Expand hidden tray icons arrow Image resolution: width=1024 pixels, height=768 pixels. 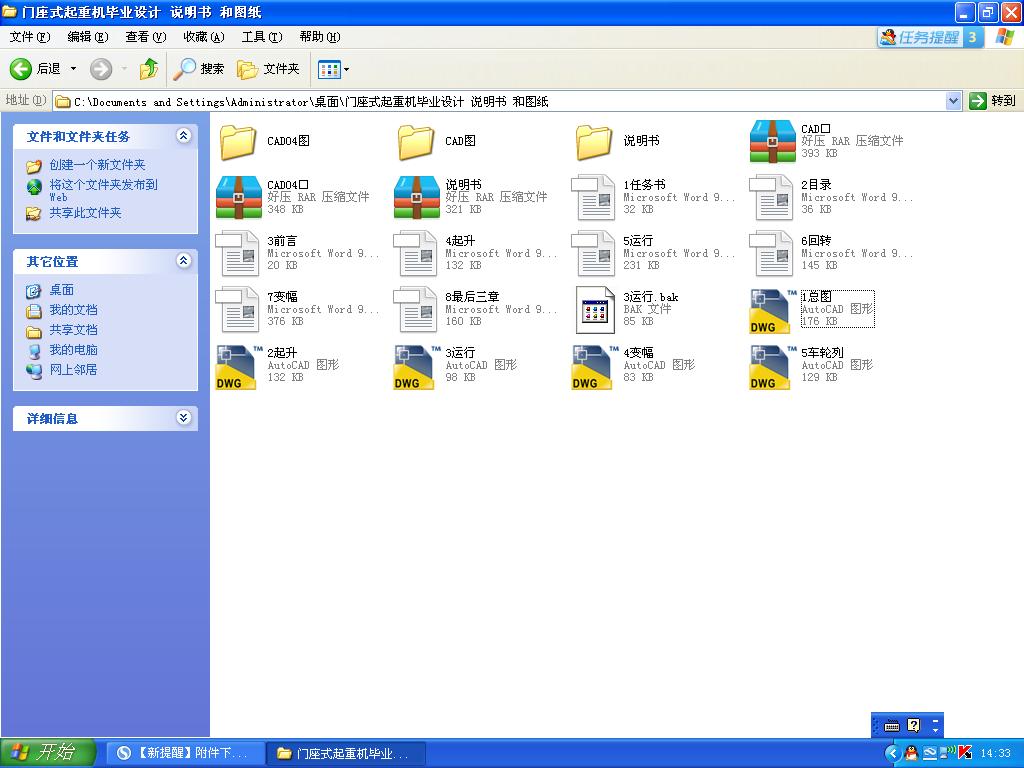tap(892, 753)
